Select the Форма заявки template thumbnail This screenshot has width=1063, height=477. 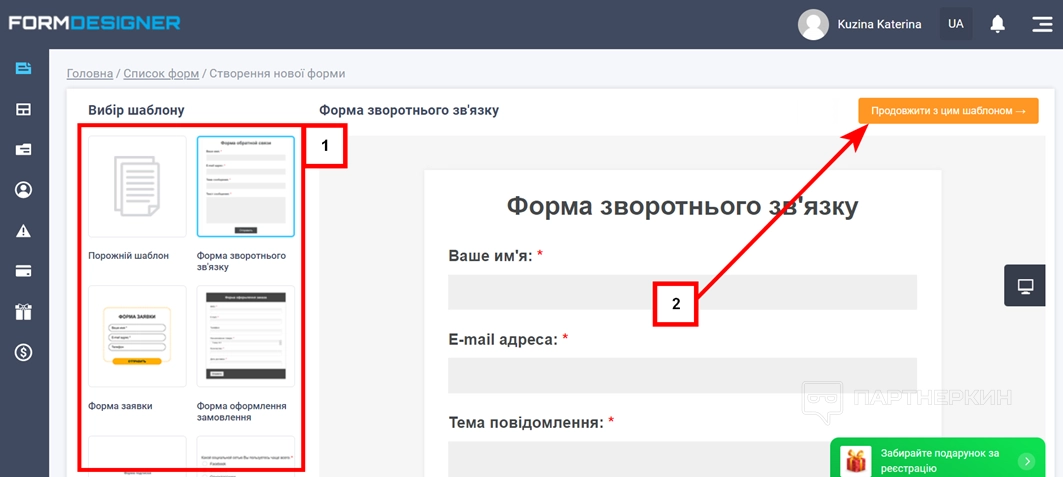pos(137,336)
